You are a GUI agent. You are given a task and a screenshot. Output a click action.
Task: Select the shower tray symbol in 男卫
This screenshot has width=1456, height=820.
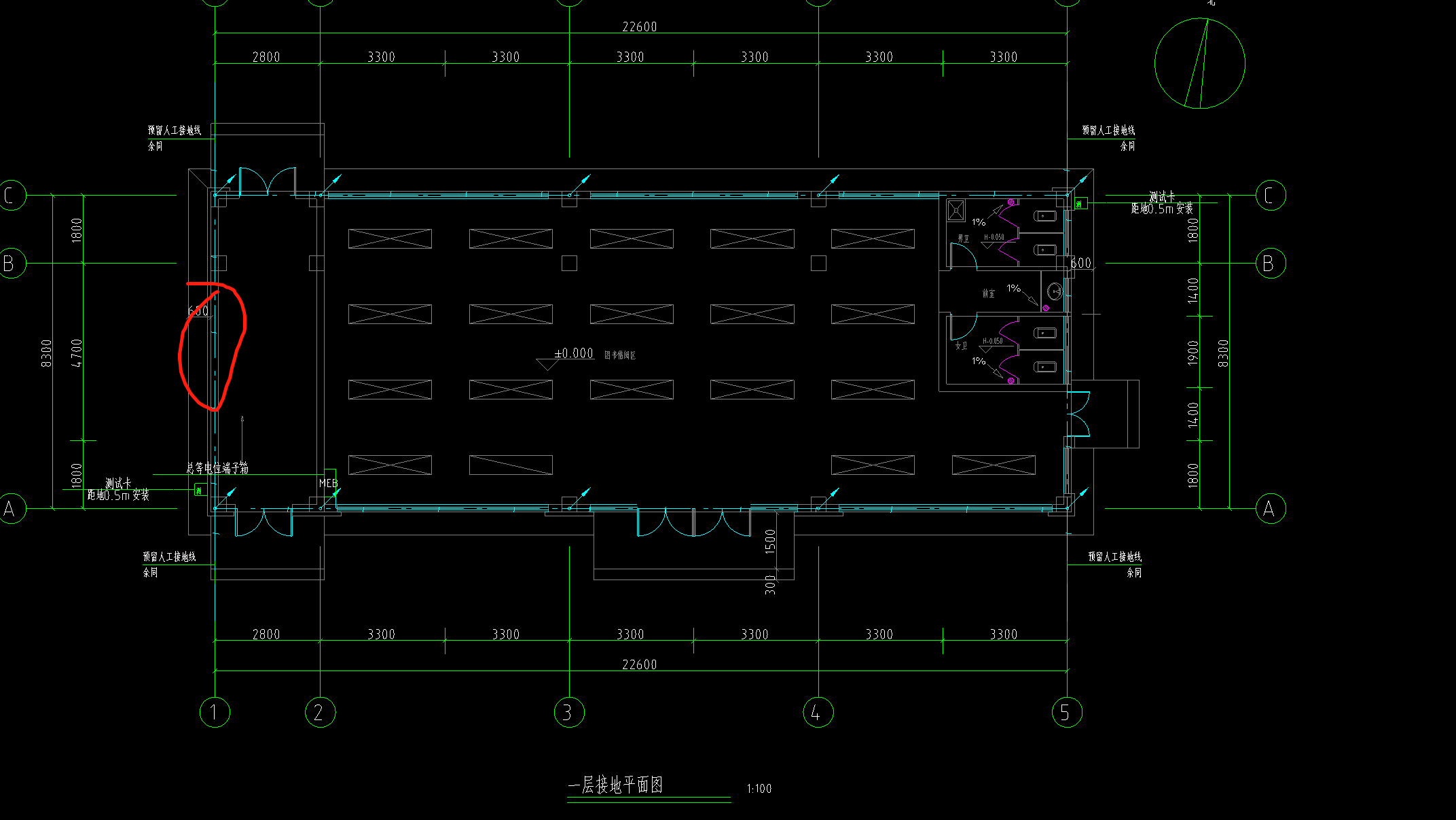956,211
